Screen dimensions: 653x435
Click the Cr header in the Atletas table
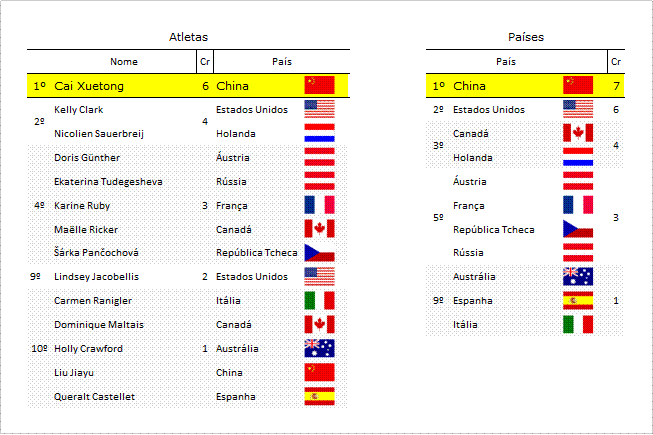point(204,62)
